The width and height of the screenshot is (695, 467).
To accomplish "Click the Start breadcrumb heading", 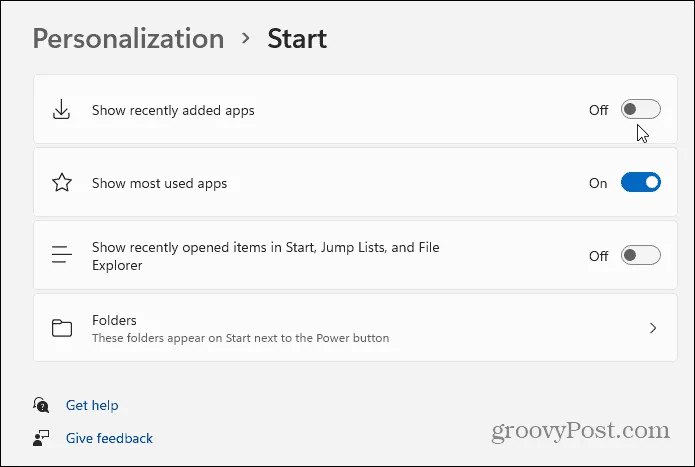I will point(297,39).
